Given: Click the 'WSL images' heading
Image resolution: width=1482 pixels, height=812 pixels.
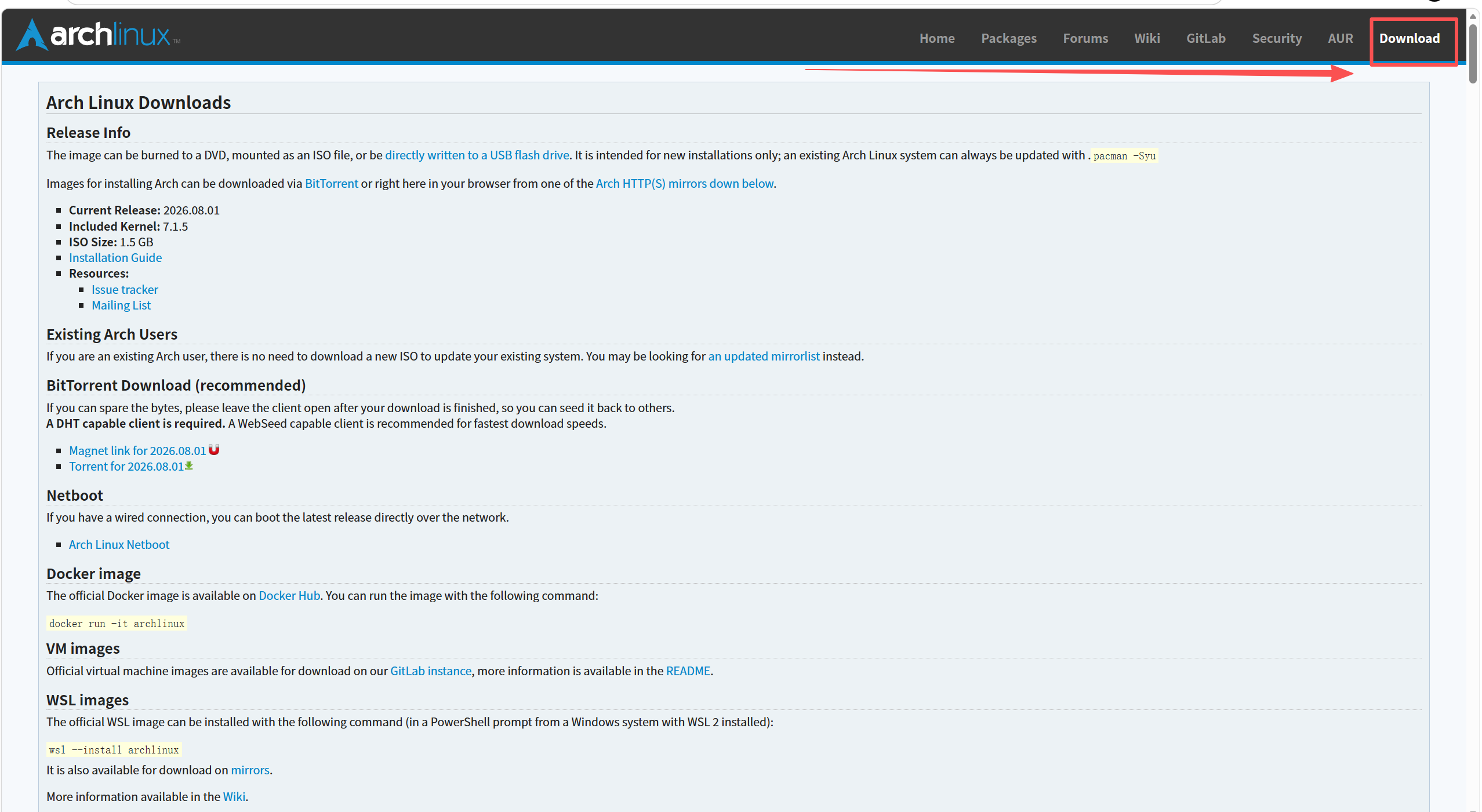Looking at the screenshot, I should click(88, 700).
